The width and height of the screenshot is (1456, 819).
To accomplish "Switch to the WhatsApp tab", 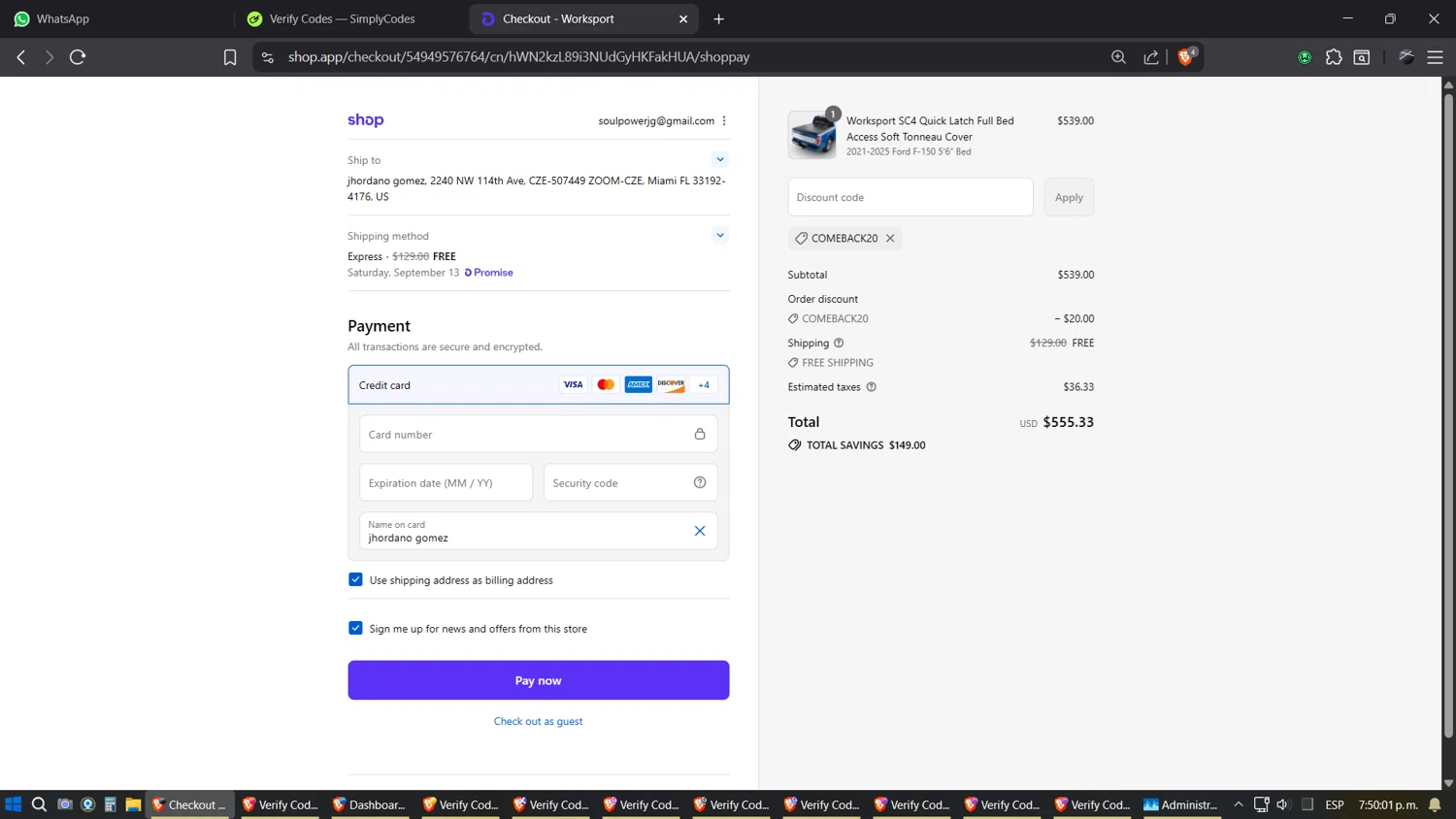I will tap(116, 18).
